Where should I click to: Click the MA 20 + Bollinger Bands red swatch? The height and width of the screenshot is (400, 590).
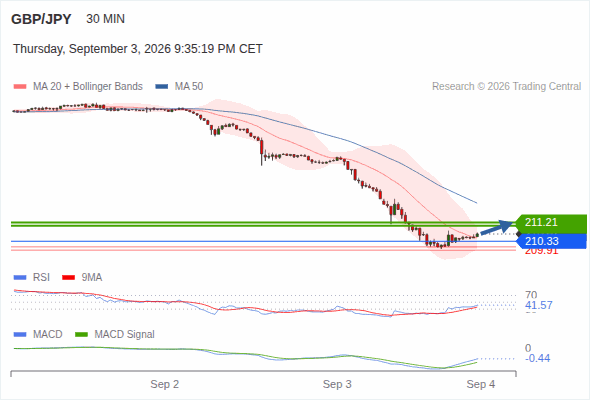[20, 87]
